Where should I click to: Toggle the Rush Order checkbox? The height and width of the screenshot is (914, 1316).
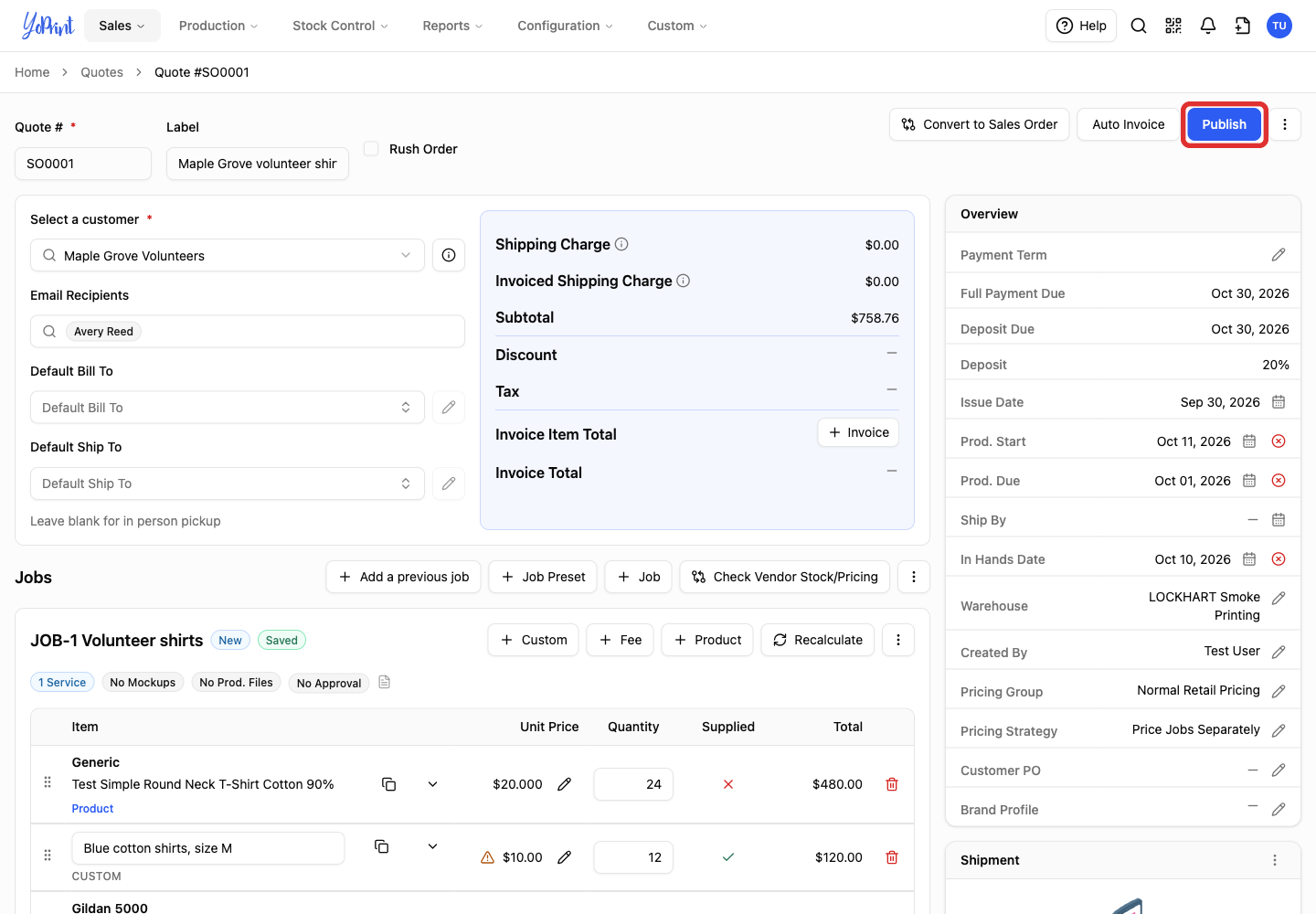point(371,148)
